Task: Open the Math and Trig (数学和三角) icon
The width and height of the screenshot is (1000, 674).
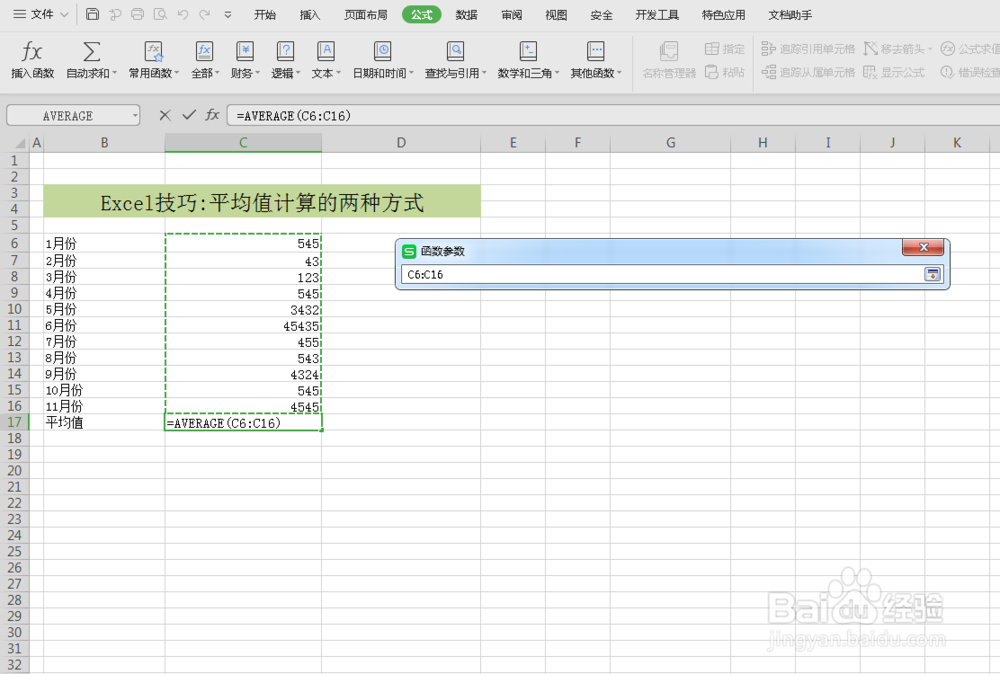Action: (x=528, y=51)
